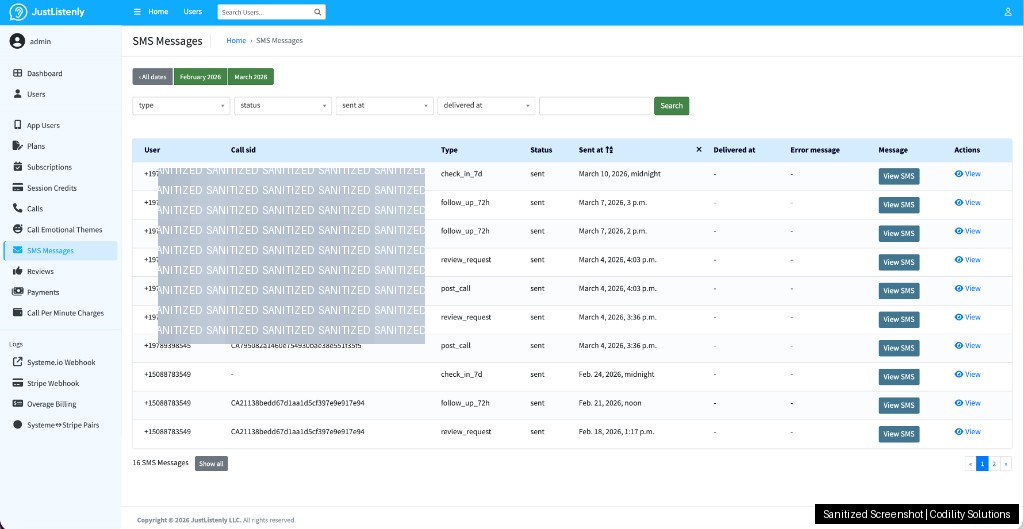The height and width of the screenshot is (529, 1024).
Task: Remove the Sent at sorting with the X icon
Action: [x=699, y=150]
